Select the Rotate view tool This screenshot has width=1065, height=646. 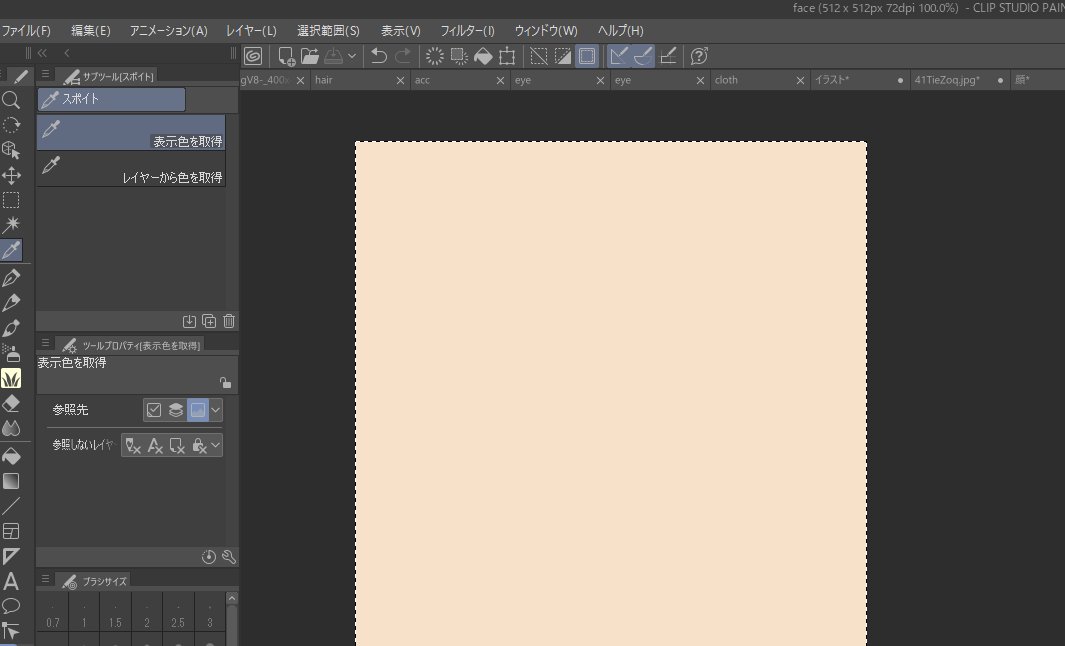[11, 125]
